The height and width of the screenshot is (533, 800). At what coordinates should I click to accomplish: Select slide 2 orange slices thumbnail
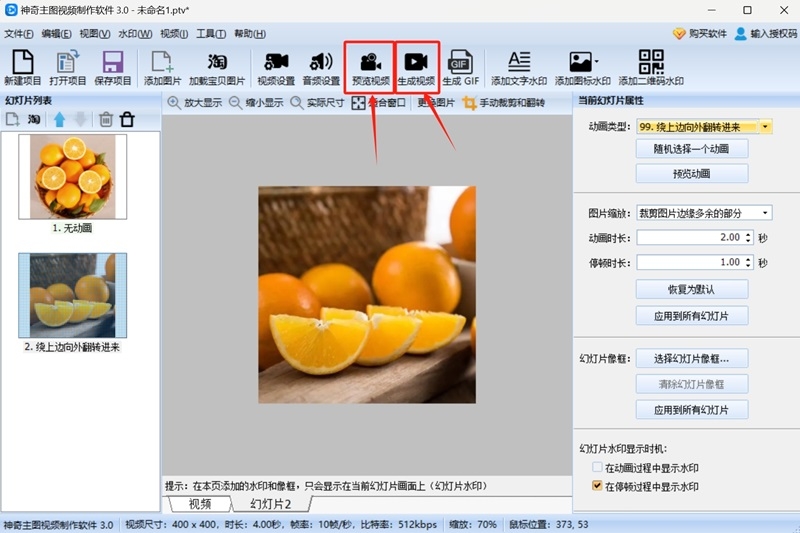[x=72, y=295]
